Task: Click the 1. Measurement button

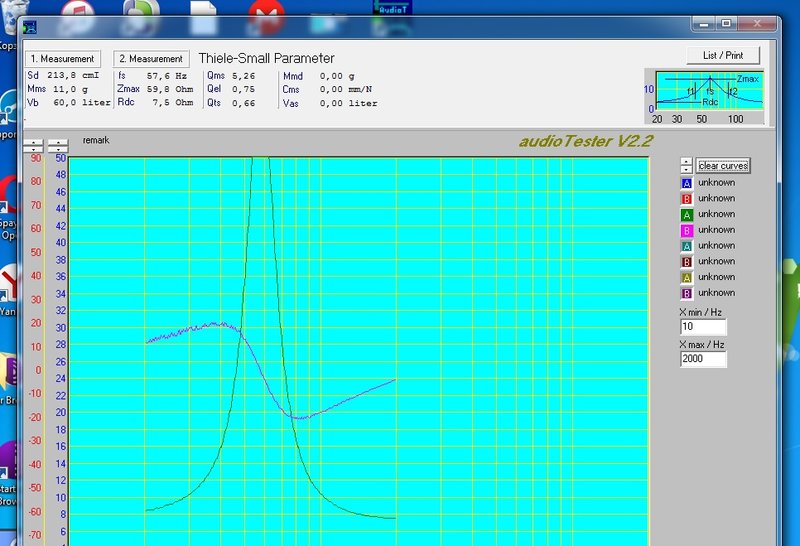Action: pyautogui.click(x=63, y=59)
